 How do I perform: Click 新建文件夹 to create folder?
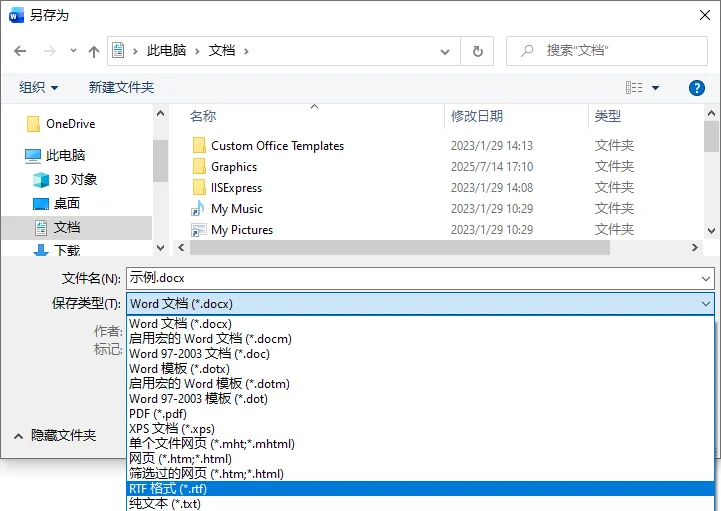point(121,87)
